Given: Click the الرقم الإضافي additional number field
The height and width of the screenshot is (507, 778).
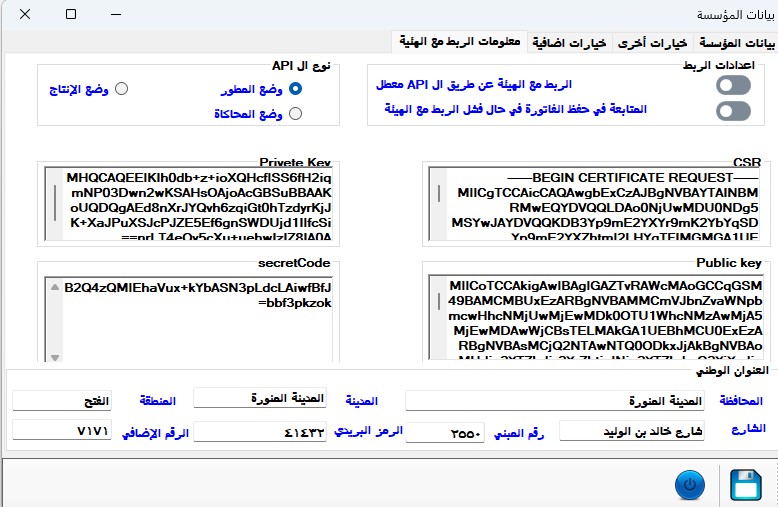Looking at the screenshot, I should click(x=62, y=430).
